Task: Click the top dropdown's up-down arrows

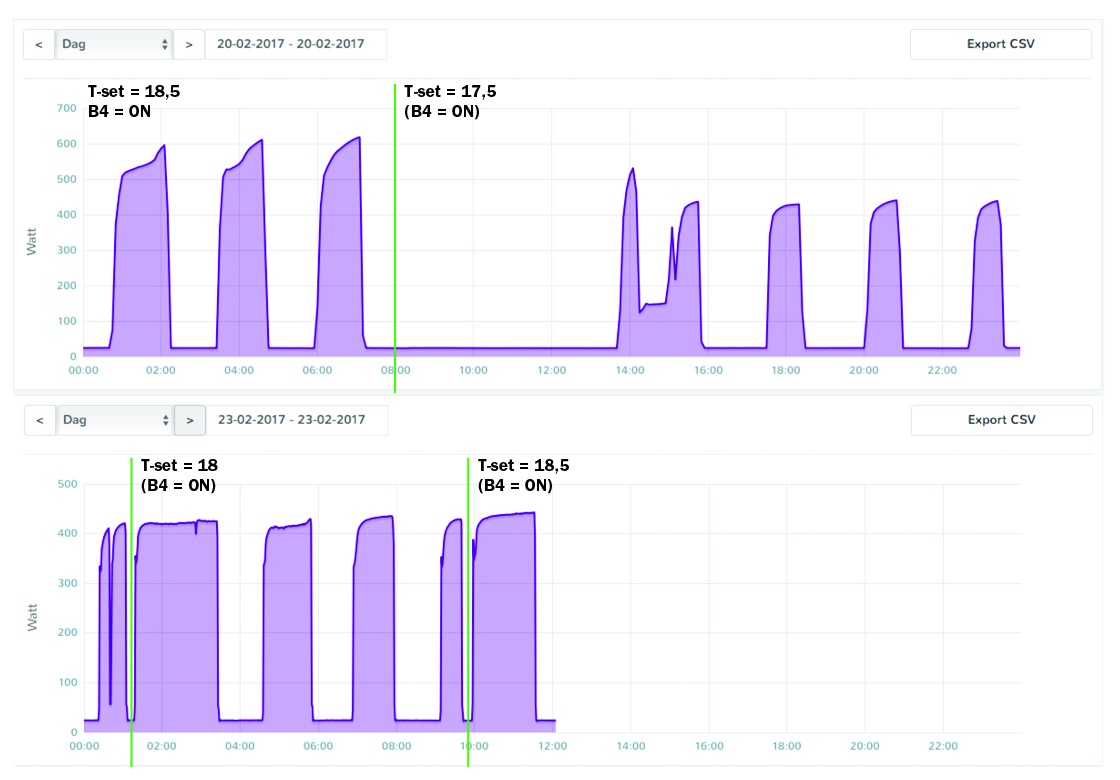Action: pyautogui.click(x=165, y=44)
